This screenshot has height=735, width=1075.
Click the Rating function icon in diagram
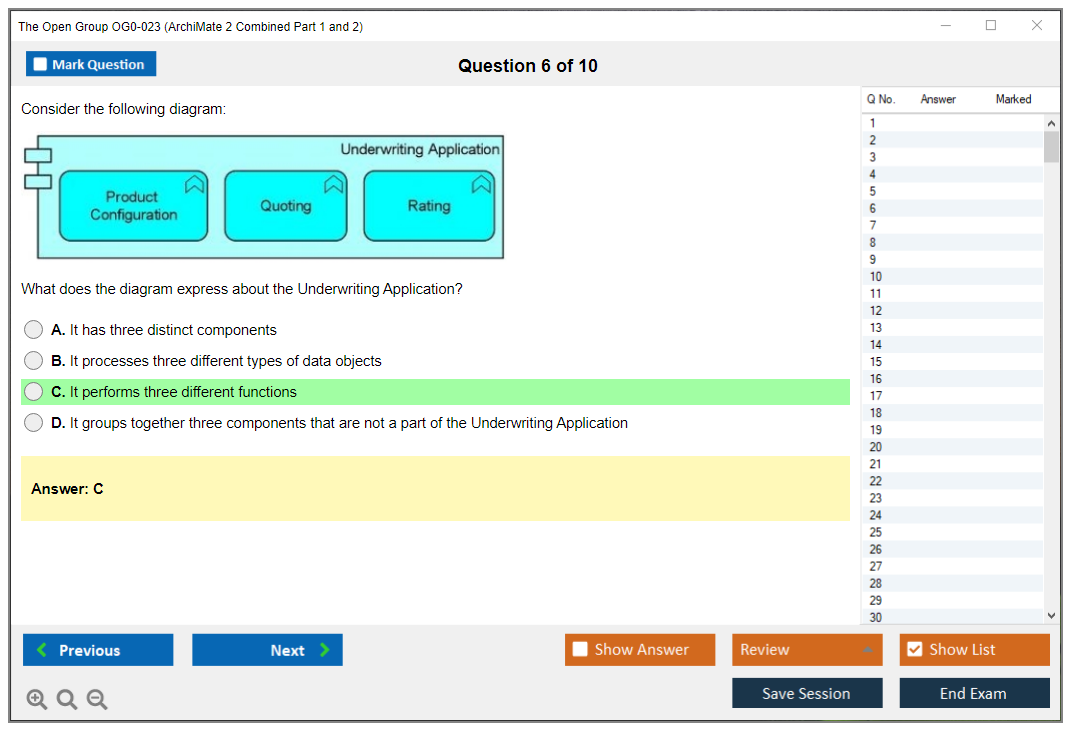[x=481, y=183]
